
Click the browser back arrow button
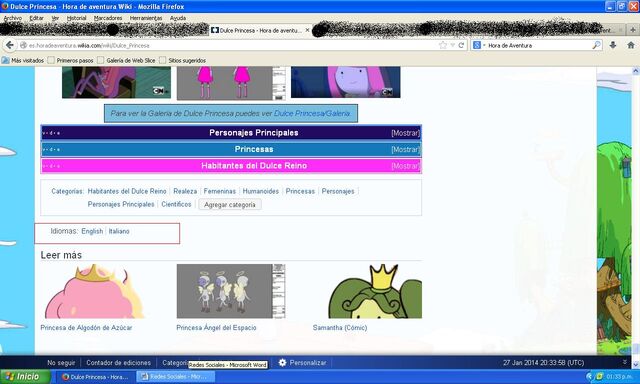point(10,45)
